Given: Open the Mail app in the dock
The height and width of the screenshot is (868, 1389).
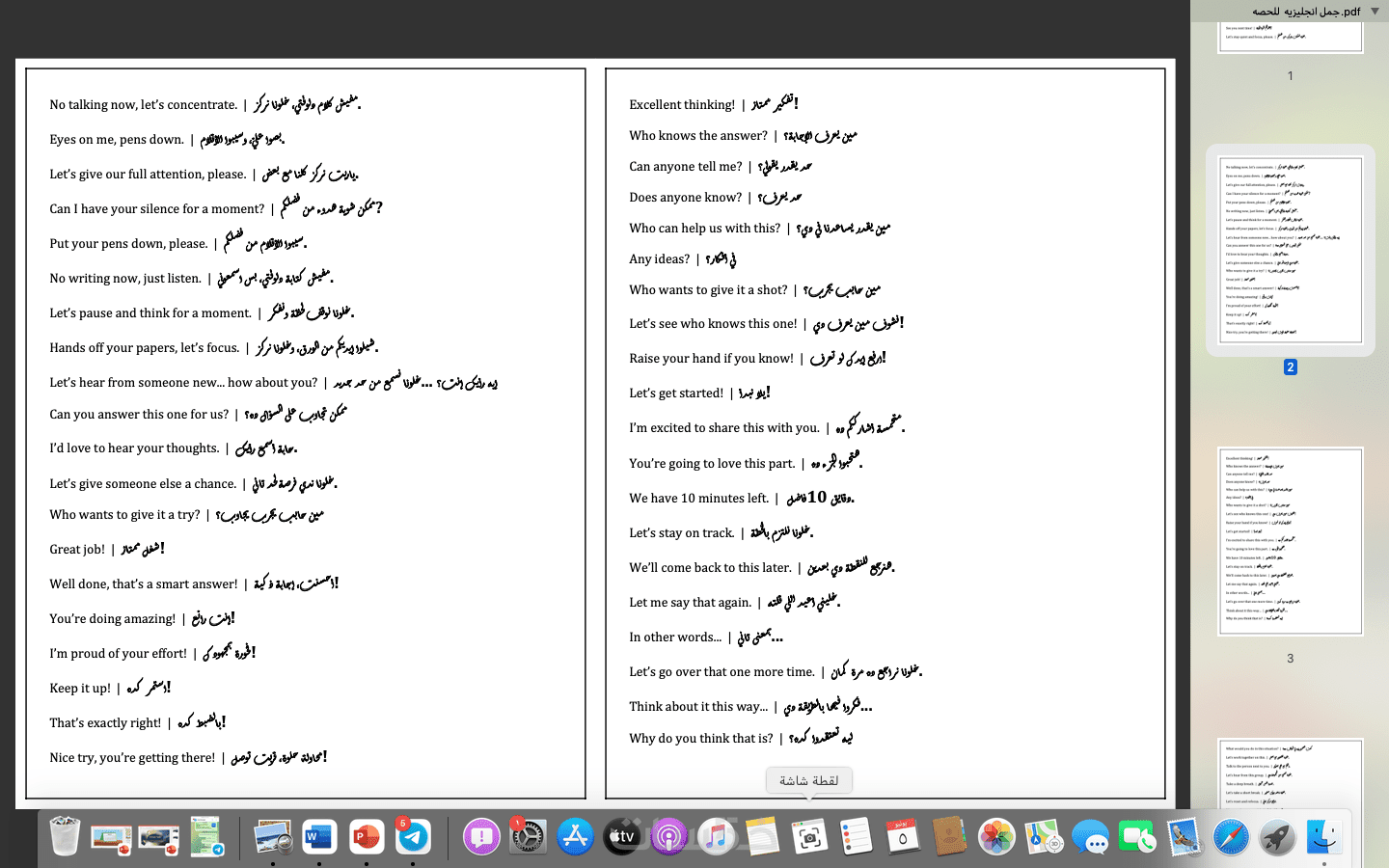Looking at the screenshot, I should coord(1184,836).
